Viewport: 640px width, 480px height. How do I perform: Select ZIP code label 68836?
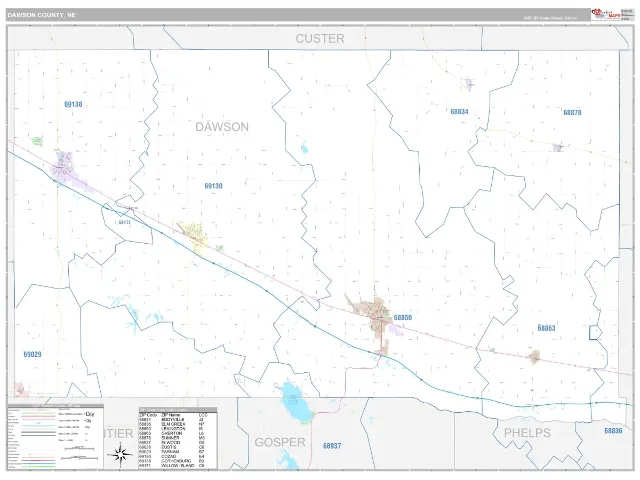point(613,431)
